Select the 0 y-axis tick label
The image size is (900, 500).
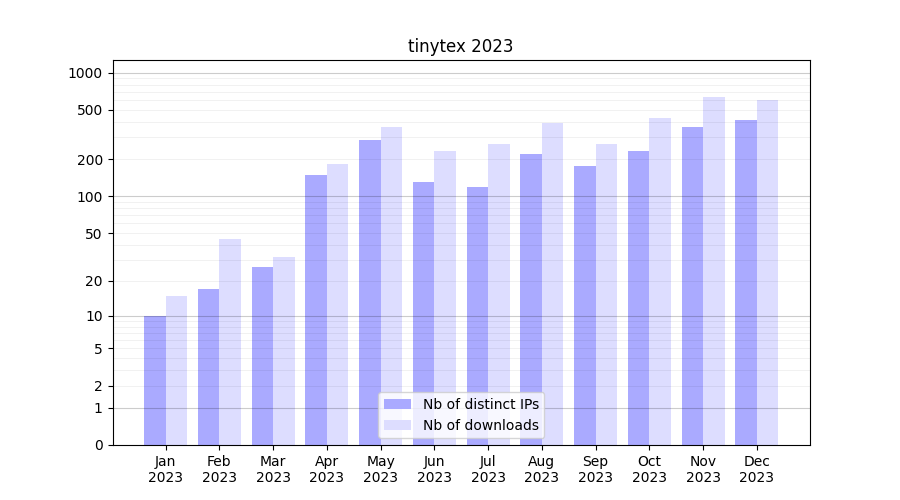pos(98,445)
